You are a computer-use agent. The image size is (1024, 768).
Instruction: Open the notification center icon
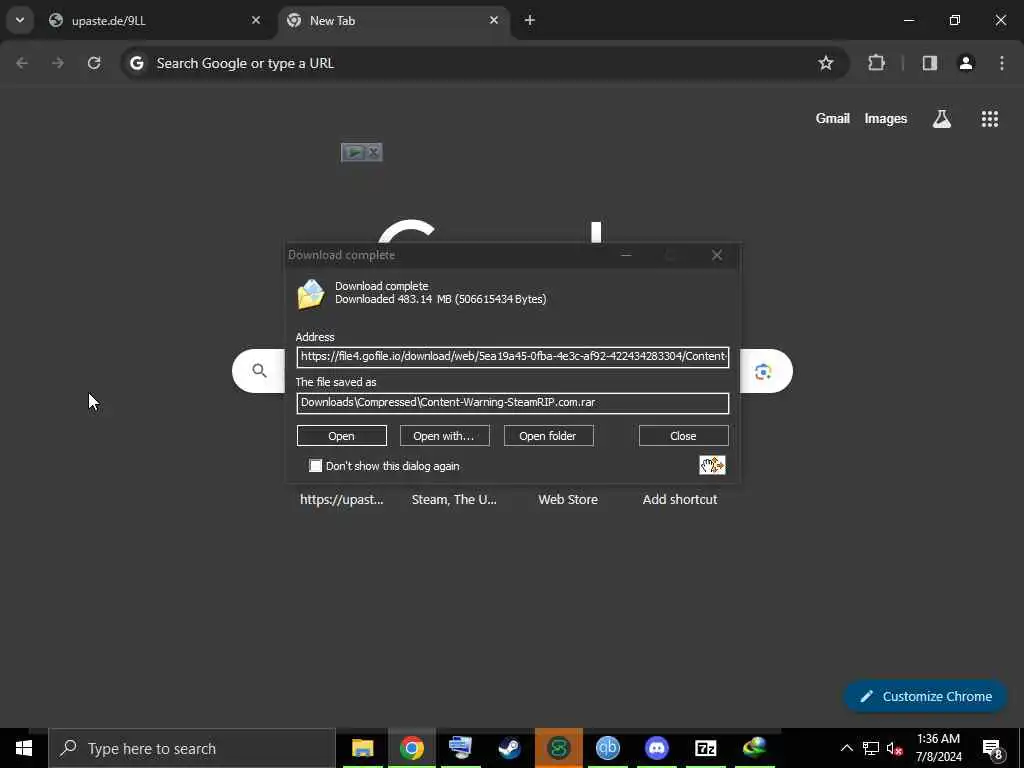(x=992, y=748)
